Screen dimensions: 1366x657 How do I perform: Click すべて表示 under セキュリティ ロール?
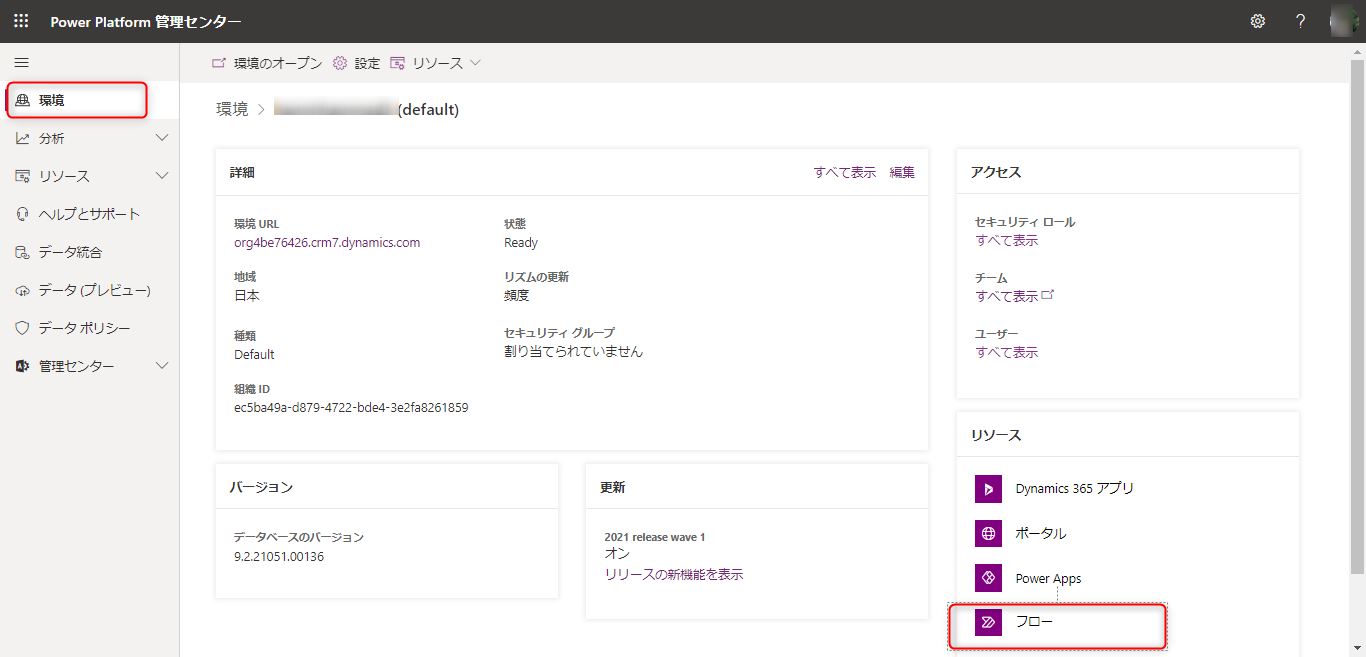pos(1006,240)
